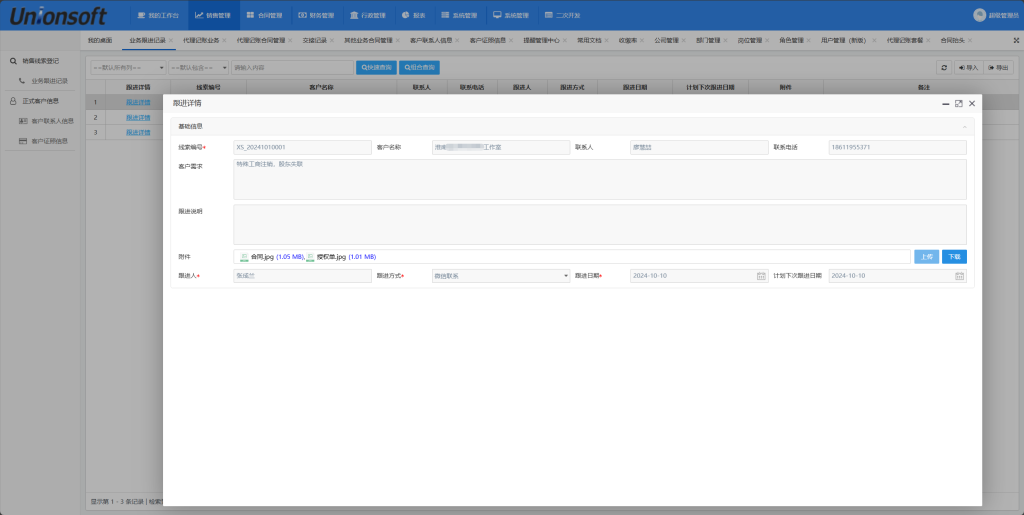Open 客户证照信息 in sidebar
Screen dimensions: 1024x515
click(x=50, y=141)
